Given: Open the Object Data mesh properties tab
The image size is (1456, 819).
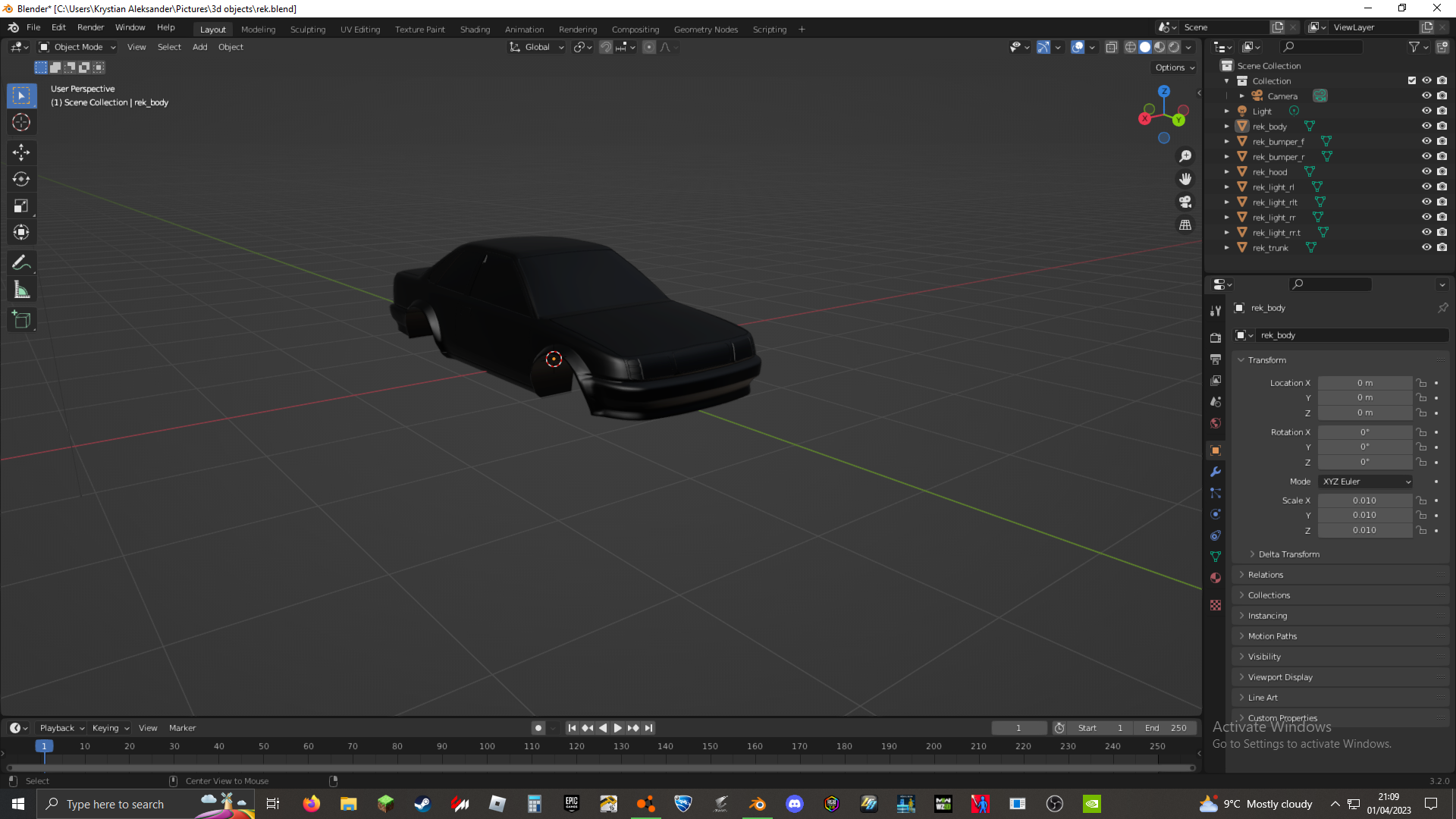Looking at the screenshot, I should tap(1216, 557).
